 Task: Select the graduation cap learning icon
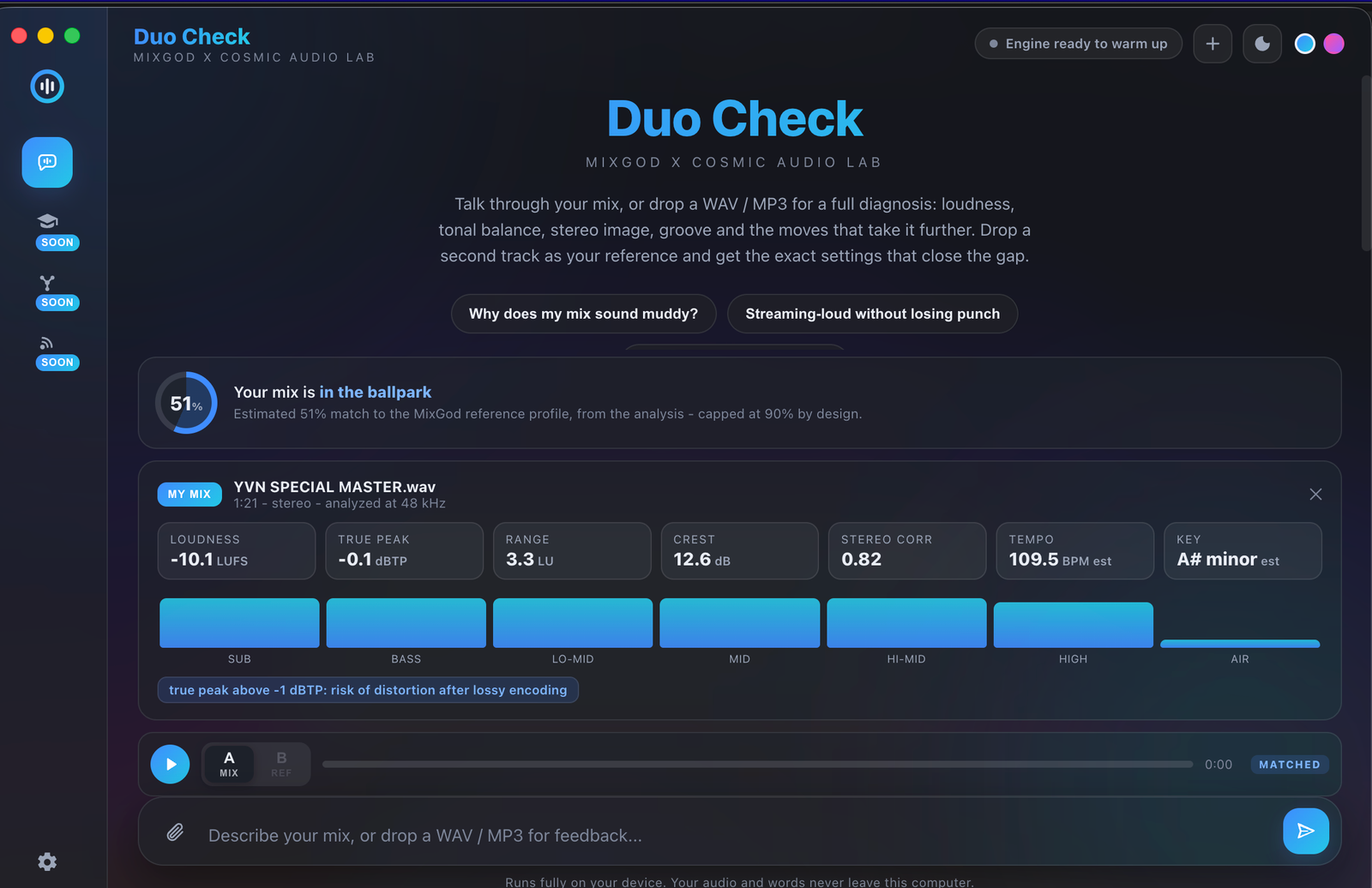click(x=47, y=221)
